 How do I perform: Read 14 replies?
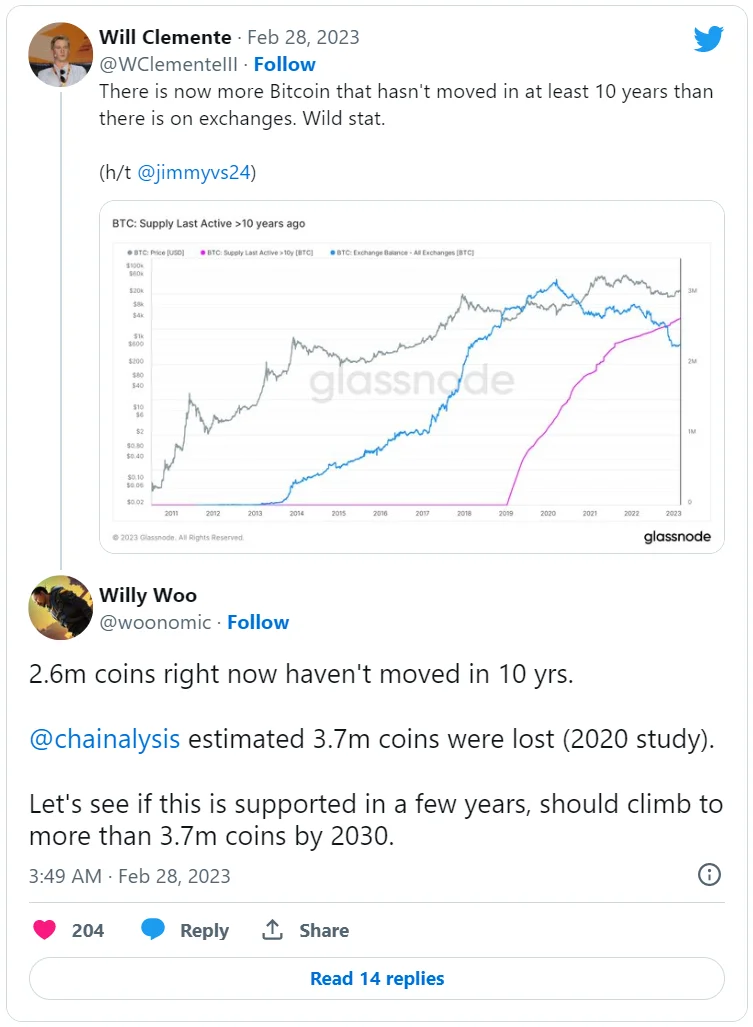click(377, 979)
